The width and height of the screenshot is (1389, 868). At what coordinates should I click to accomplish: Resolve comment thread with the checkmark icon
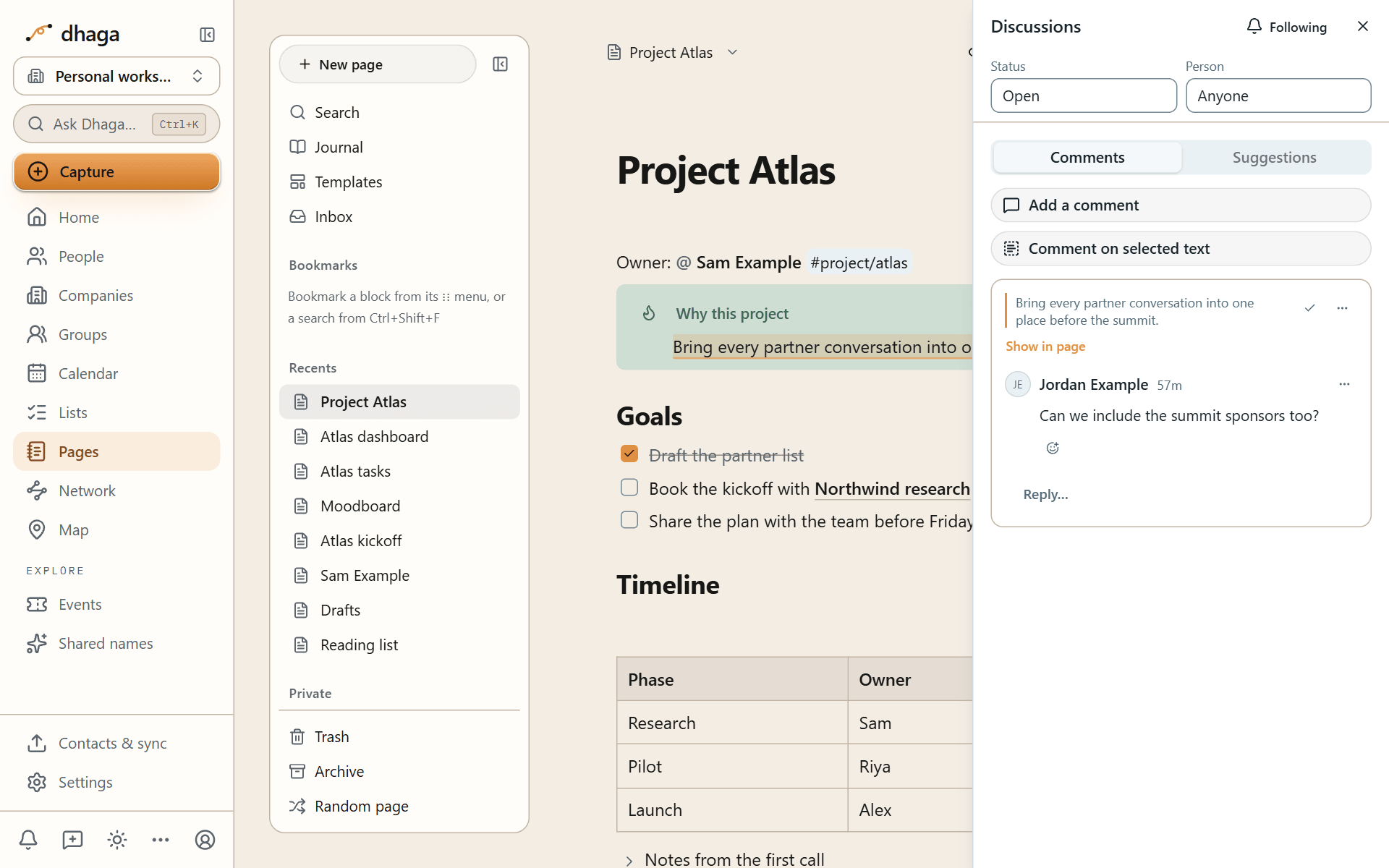click(x=1309, y=308)
